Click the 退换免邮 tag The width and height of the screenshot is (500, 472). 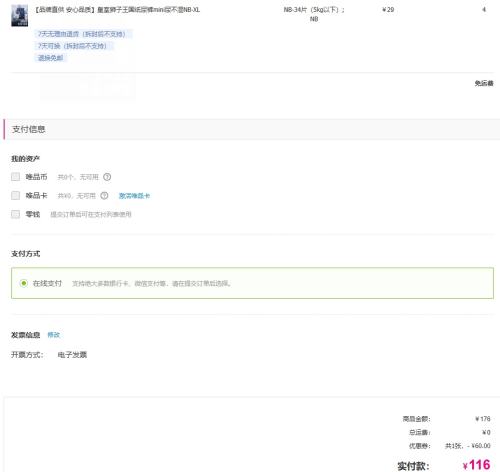coord(51,58)
